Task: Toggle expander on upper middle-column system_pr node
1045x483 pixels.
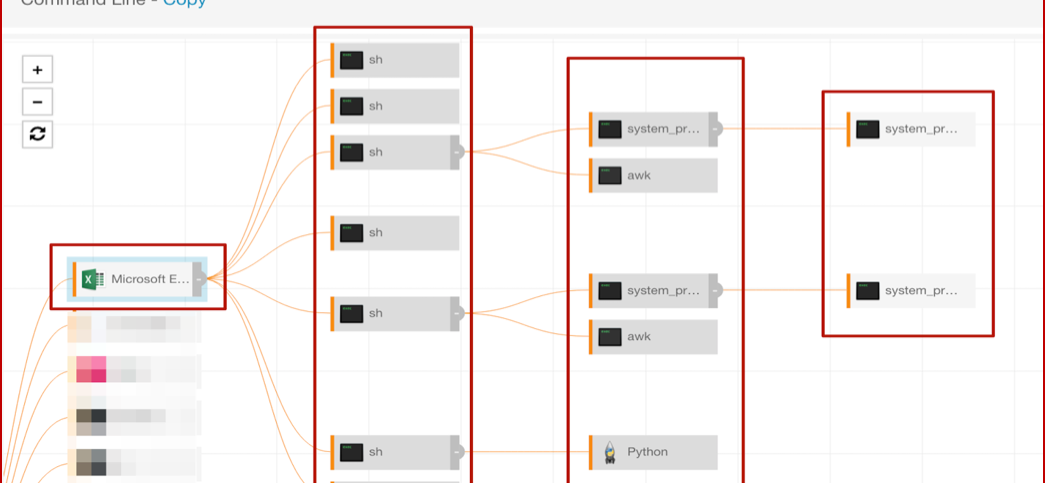Action: click(x=715, y=129)
